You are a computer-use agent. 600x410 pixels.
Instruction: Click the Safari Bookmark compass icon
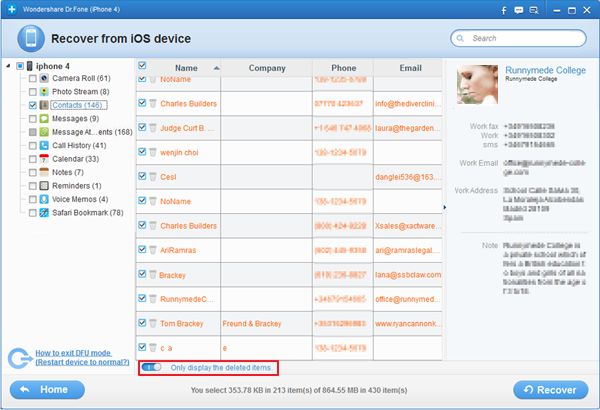tap(44, 212)
